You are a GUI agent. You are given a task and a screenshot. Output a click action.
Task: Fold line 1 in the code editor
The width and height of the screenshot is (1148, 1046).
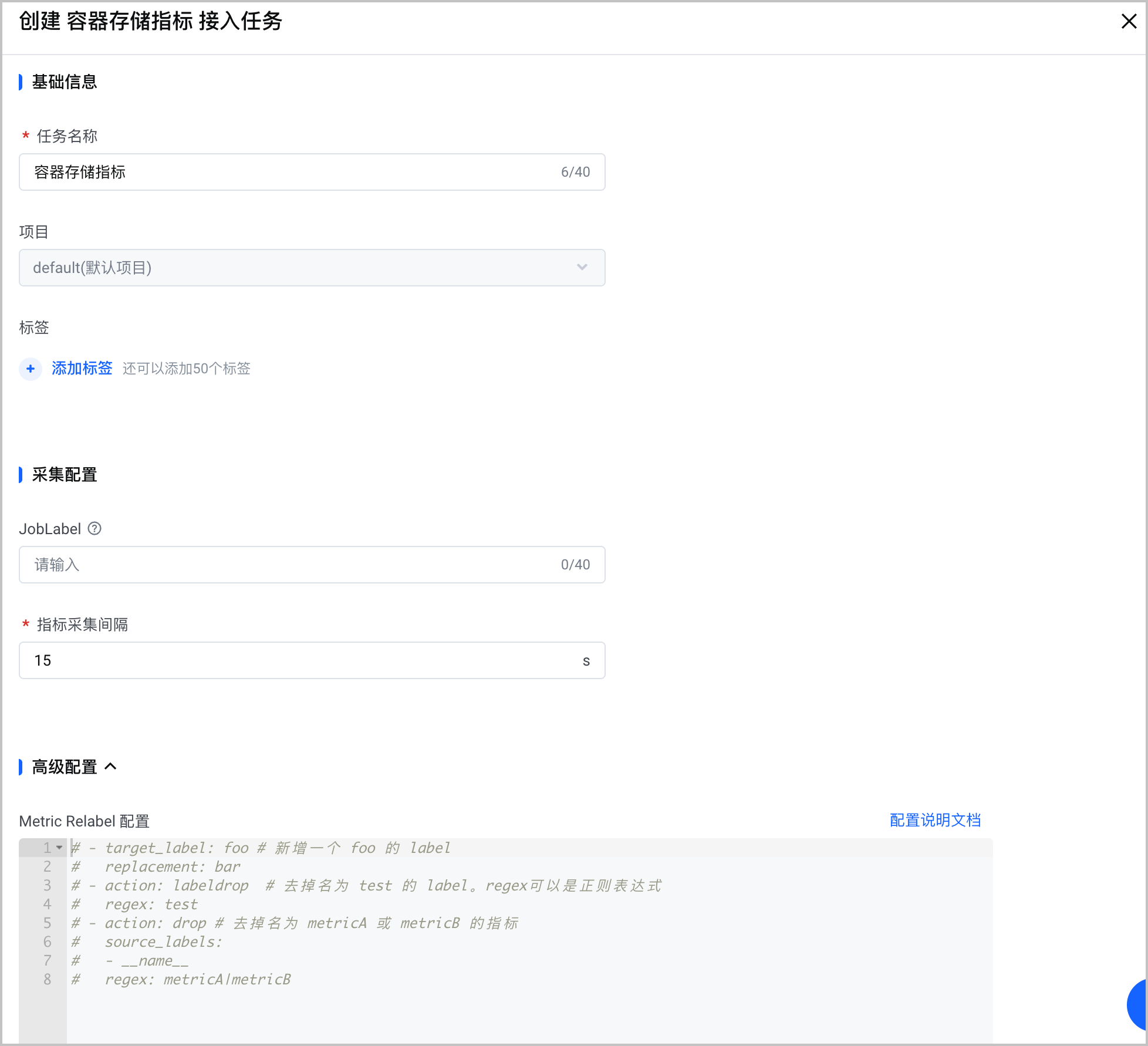tap(59, 848)
